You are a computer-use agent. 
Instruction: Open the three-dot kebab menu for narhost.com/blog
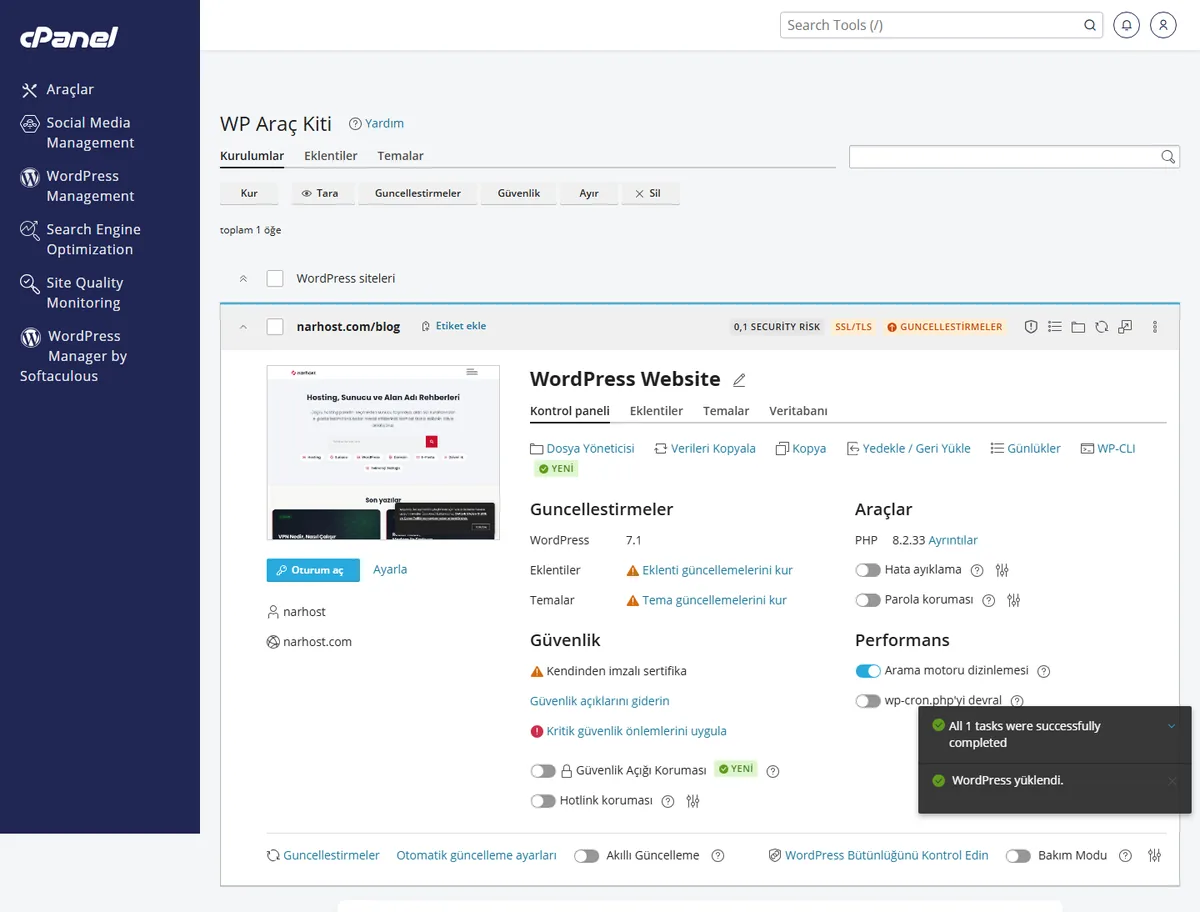click(x=1155, y=327)
